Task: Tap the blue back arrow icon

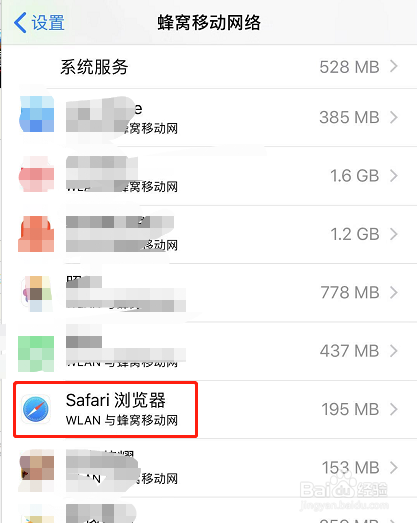Action: coord(20,23)
